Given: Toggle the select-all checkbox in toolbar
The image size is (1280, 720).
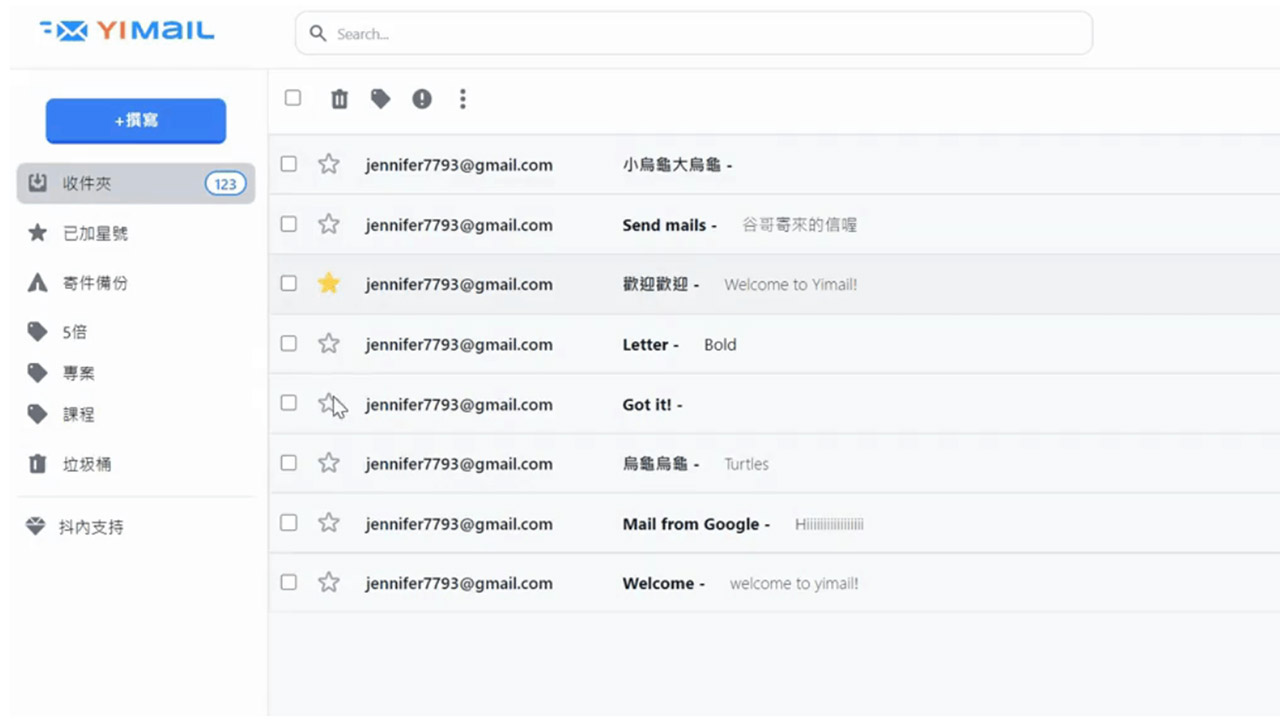Looking at the screenshot, I should (293, 98).
